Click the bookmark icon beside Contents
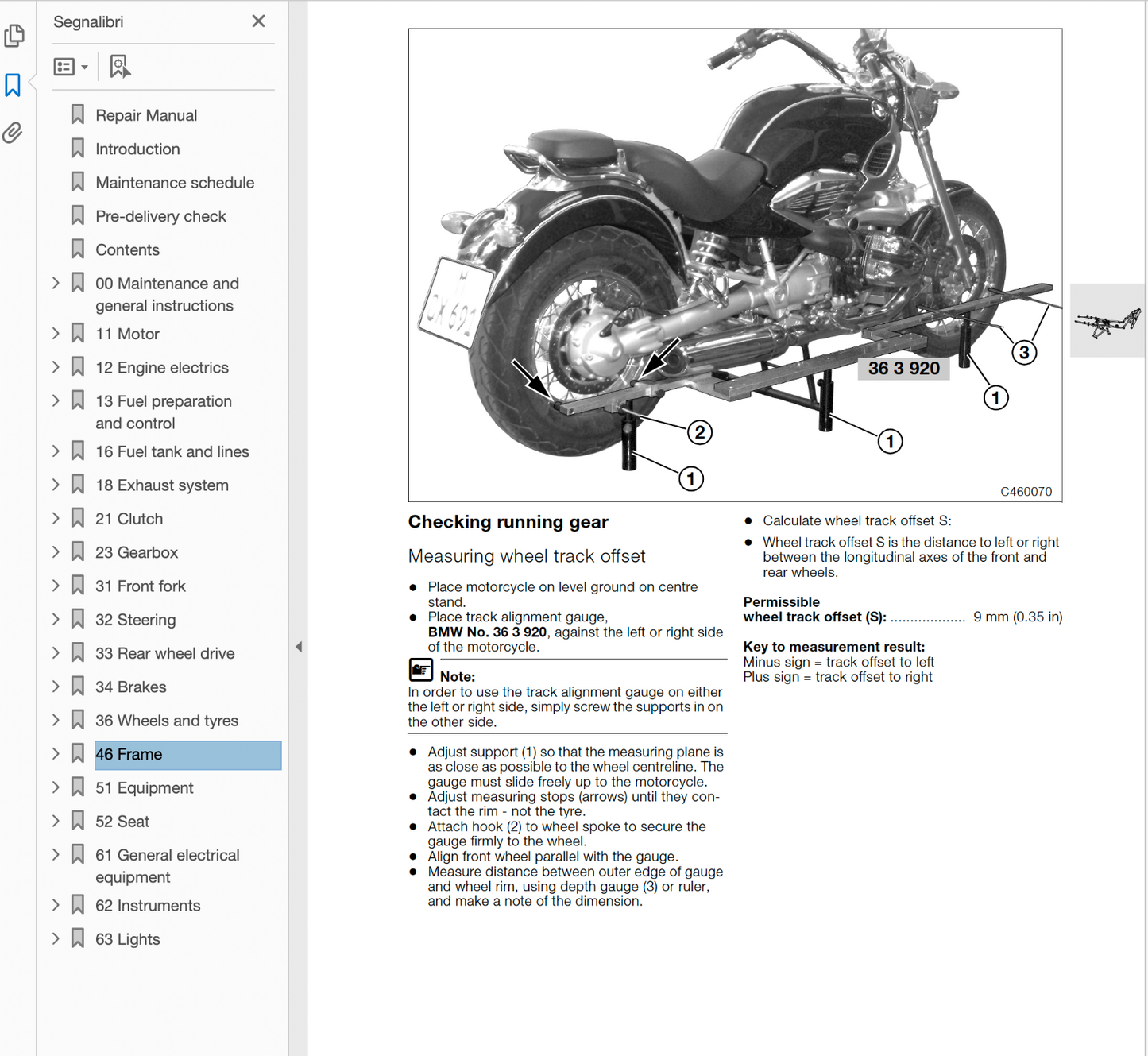The image size is (1148, 1056). (x=78, y=249)
